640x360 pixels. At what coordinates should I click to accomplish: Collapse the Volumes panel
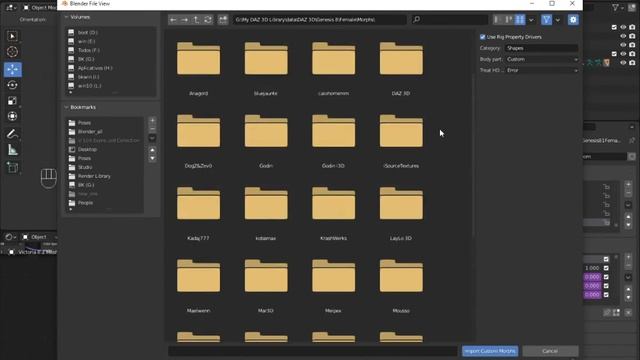click(67, 17)
